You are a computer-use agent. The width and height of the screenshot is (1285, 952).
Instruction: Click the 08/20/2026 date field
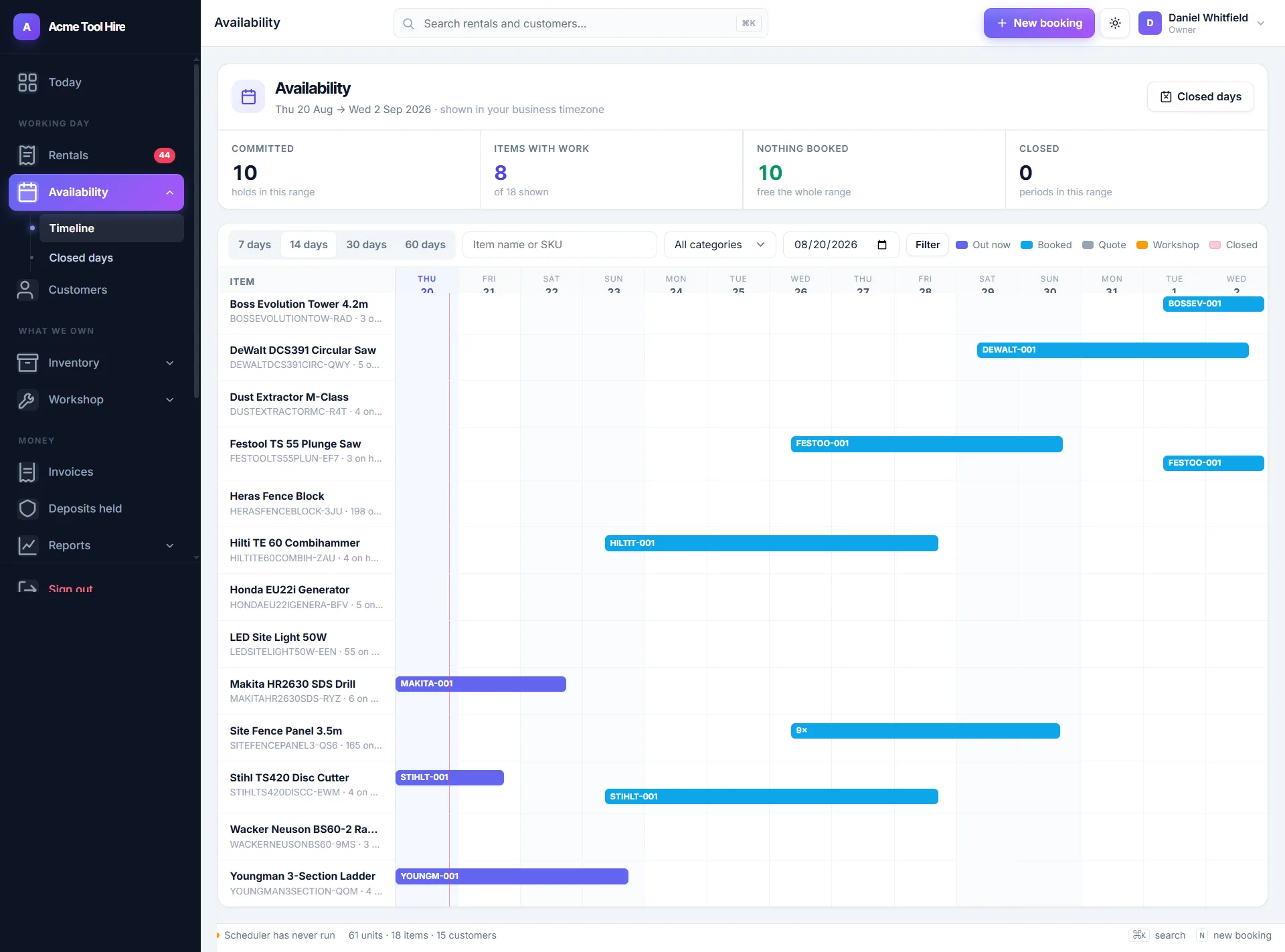click(x=841, y=245)
